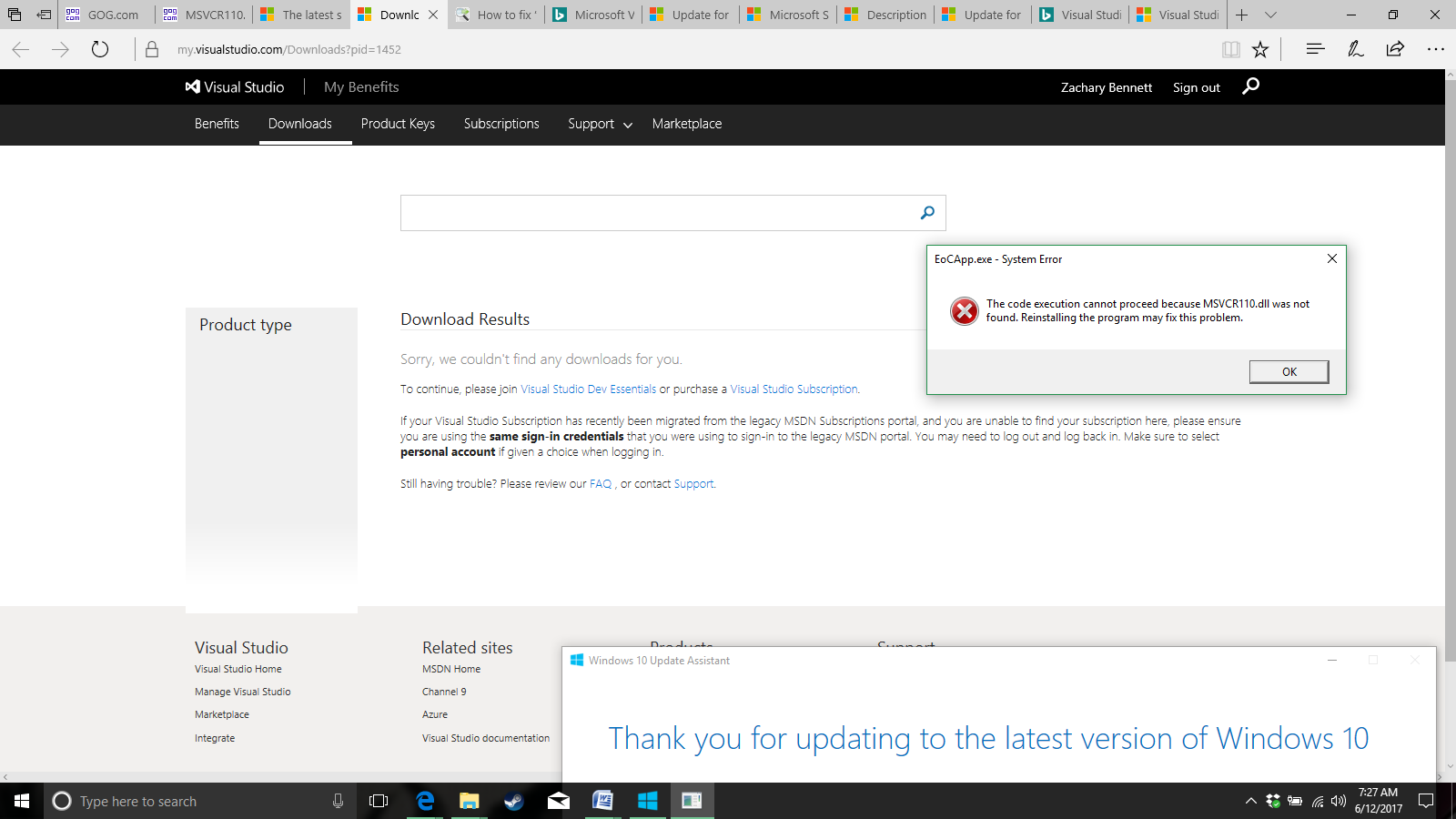Viewport: 1456px width, 819px height.
Task: Click the contact Support link
Action: tap(693, 484)
